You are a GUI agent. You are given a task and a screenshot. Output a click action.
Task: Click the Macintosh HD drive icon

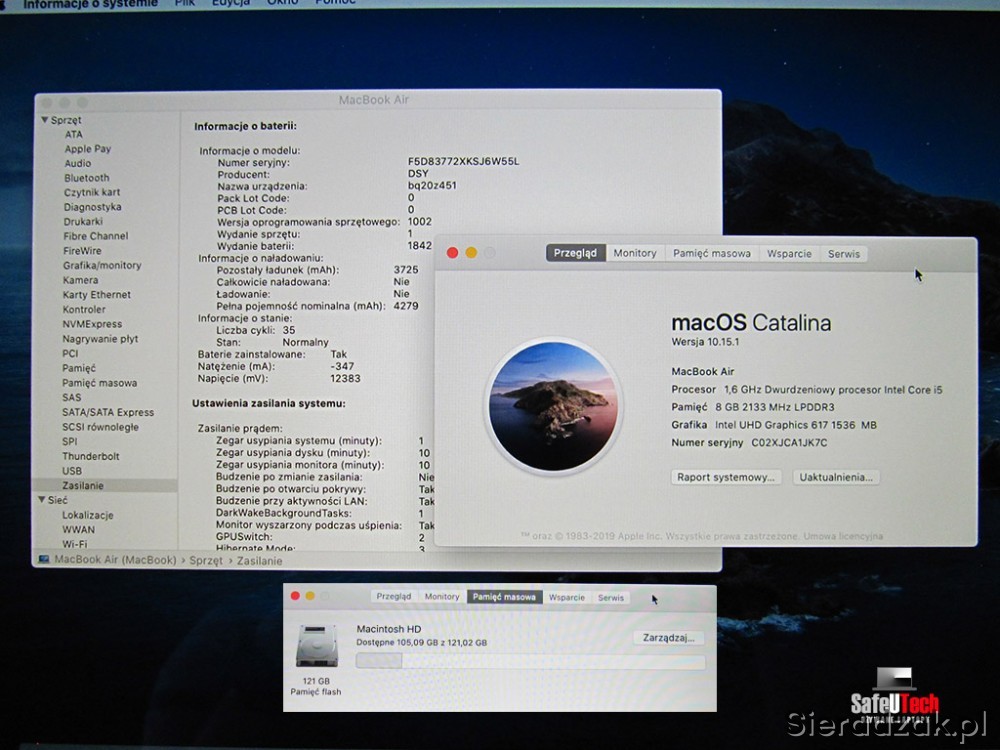316,647
